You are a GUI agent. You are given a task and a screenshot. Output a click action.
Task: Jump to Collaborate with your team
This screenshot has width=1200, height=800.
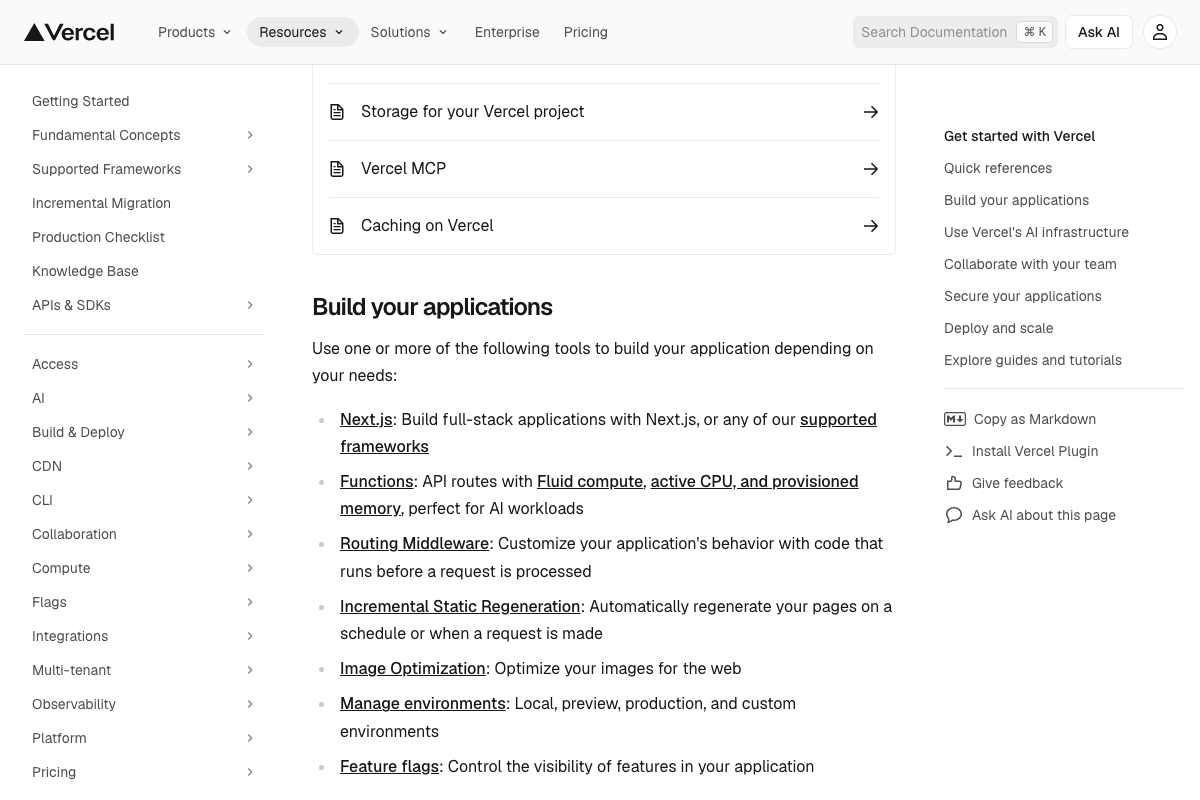1030,264
